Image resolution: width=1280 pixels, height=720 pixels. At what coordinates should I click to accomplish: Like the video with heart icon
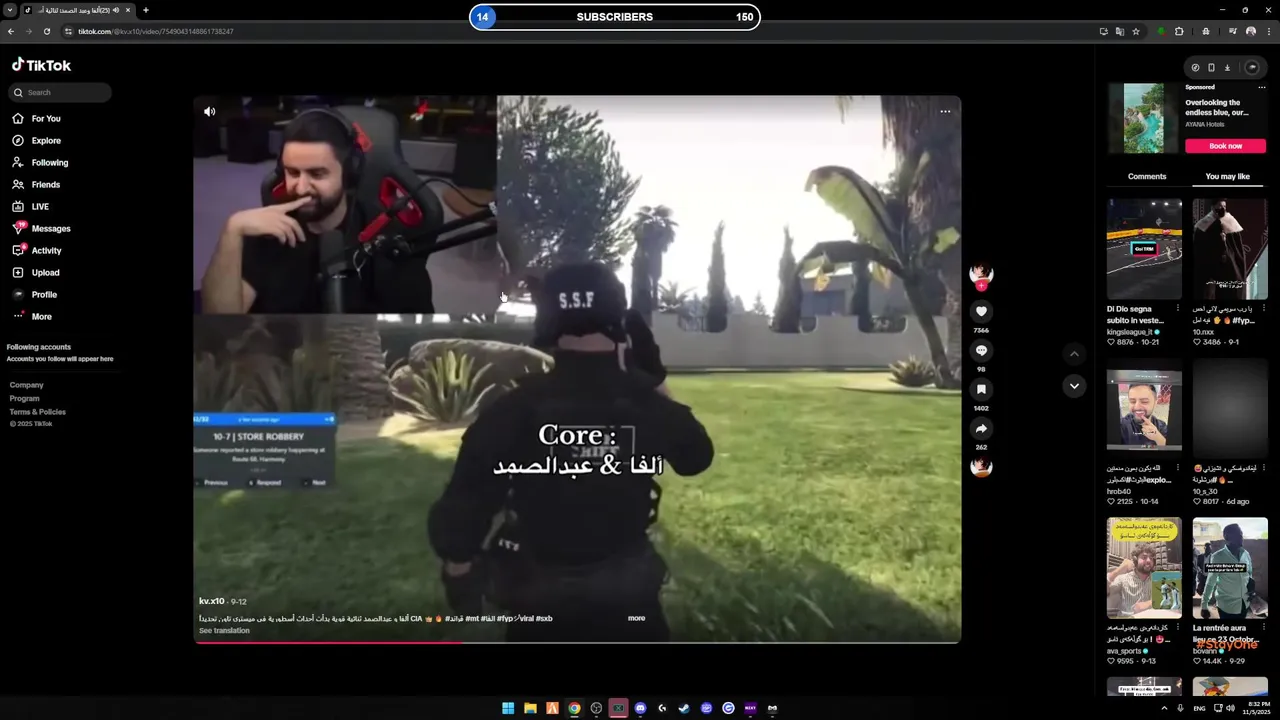[981, 312]
